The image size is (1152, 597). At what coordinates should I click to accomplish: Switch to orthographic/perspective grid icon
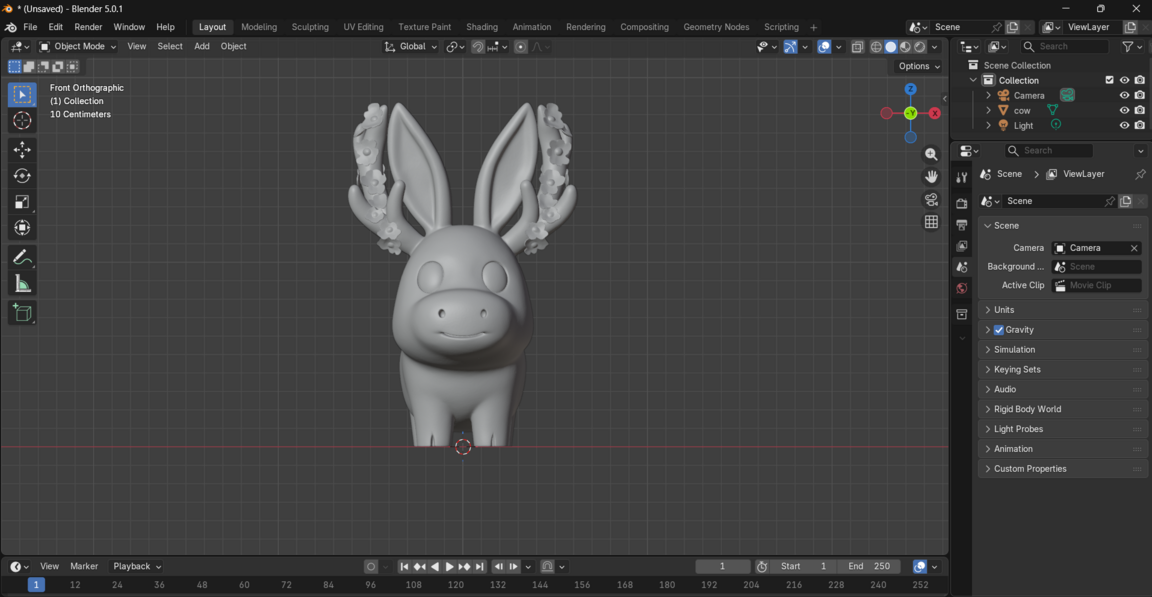[931, 222]
